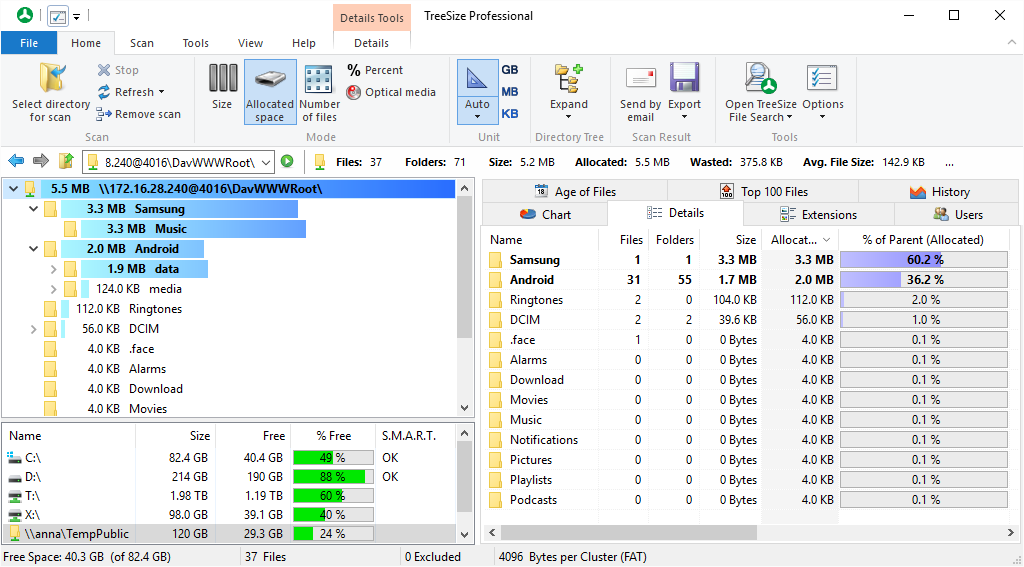This screenshot has width=1024, height=567.
Task: Expand the media folder node
Action: tap(54, 289)
